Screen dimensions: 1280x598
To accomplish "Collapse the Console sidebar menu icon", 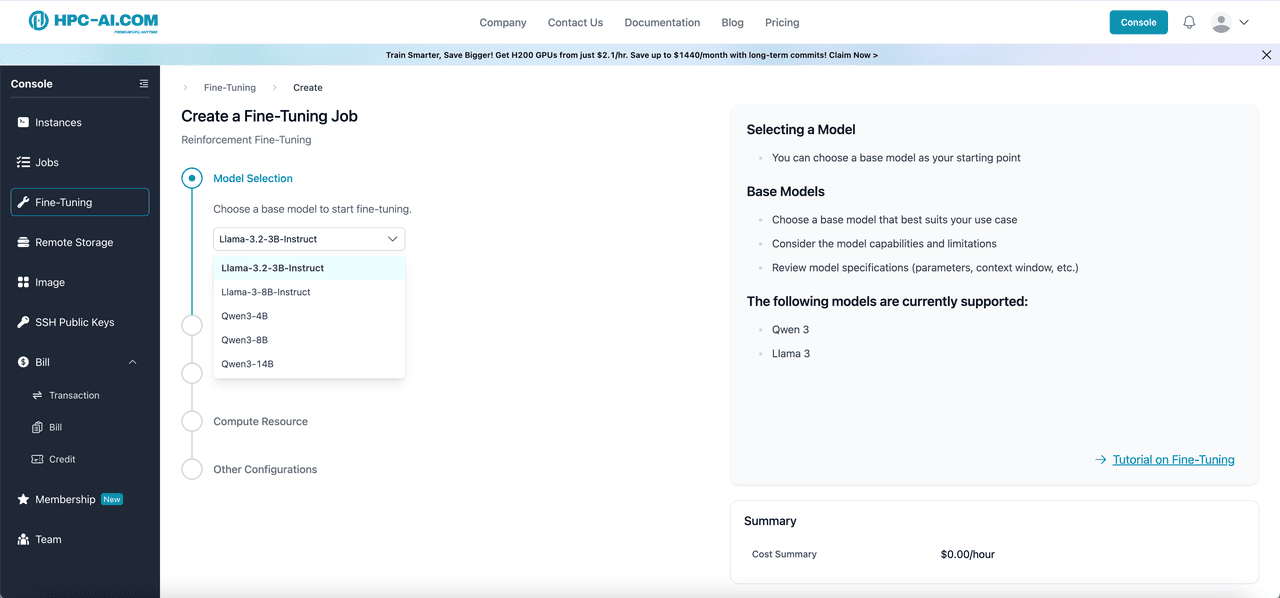I will (x=144, y=84).
